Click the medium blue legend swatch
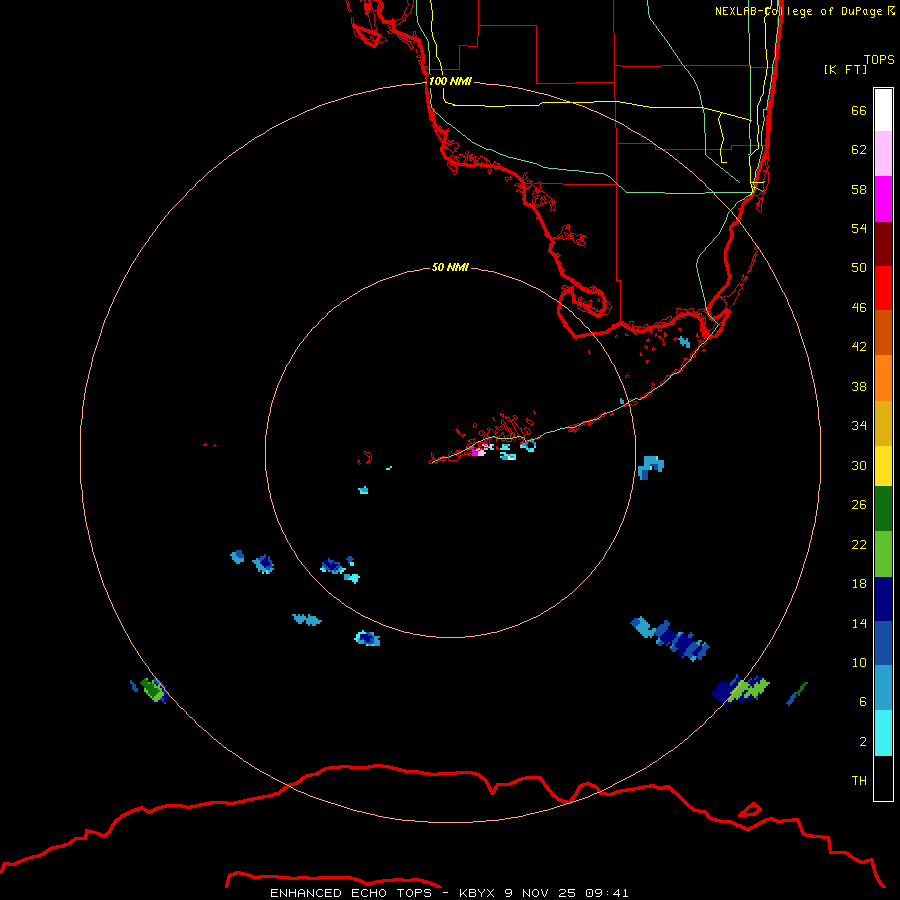900x900 pixels. (883, 643)
